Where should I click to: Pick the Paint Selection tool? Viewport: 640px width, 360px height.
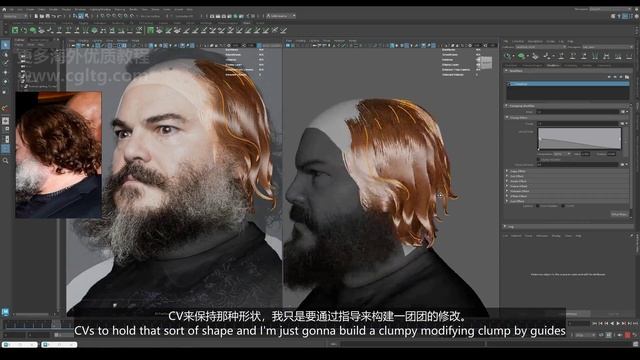pos(5,63)
